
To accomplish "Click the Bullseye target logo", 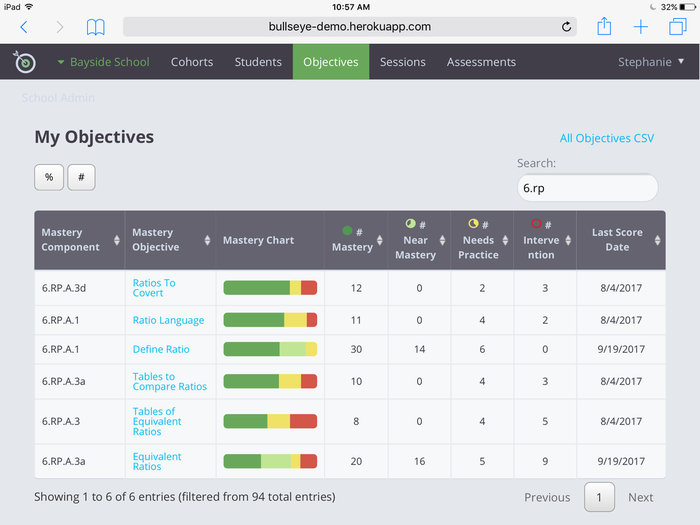I will coord(25,62).
